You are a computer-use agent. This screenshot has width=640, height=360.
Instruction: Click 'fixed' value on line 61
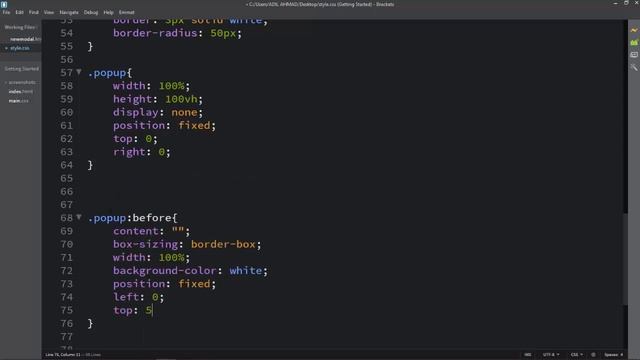coord(194,125)
